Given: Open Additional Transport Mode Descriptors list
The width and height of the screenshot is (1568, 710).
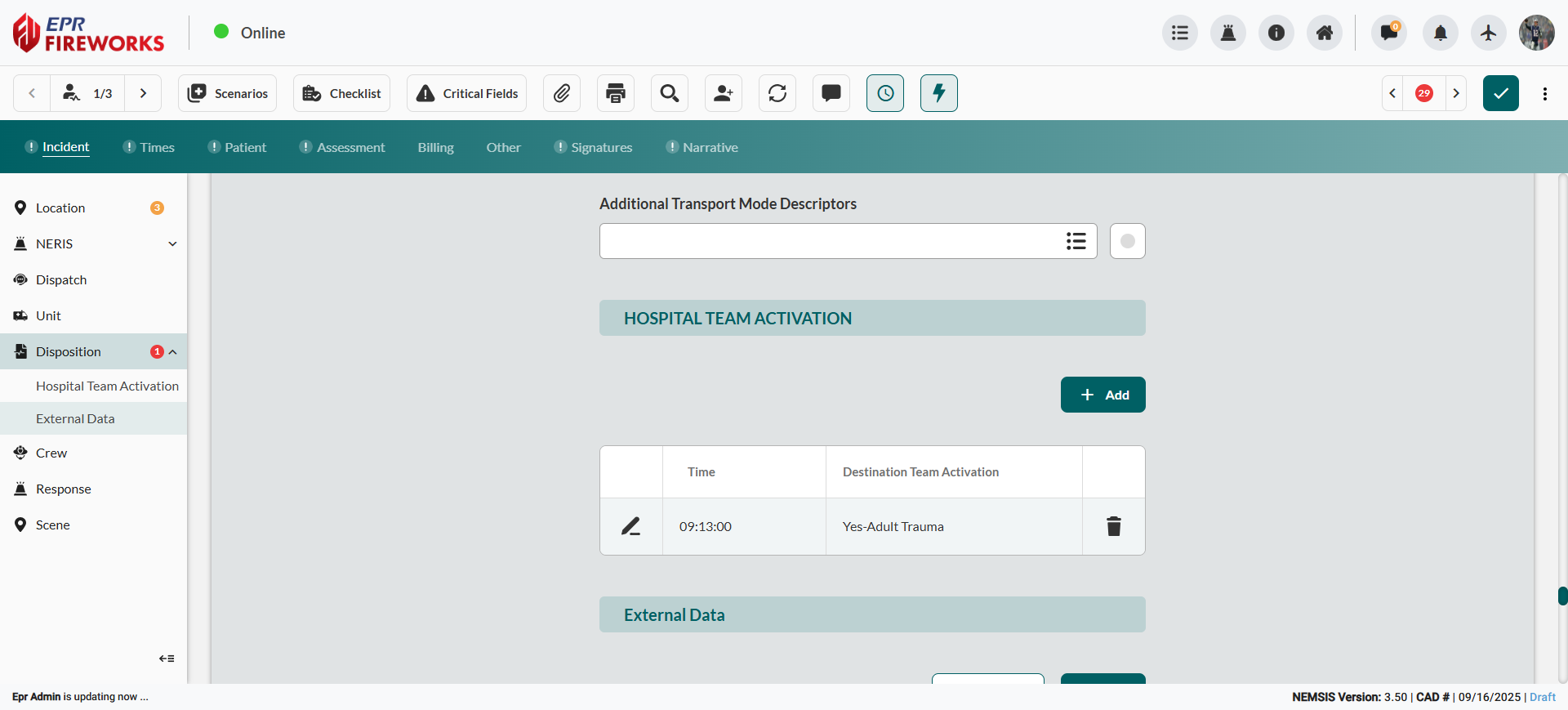Looking at the screenshot, I should 1076,241.
